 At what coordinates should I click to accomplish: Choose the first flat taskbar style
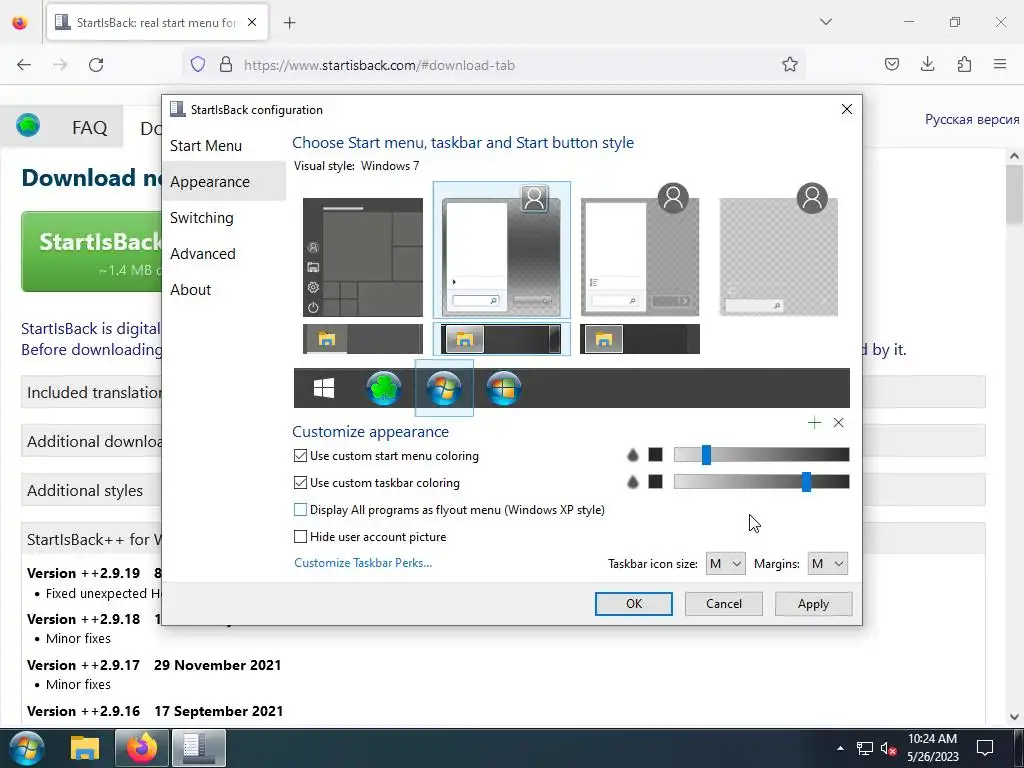click(x=363, y=339)
